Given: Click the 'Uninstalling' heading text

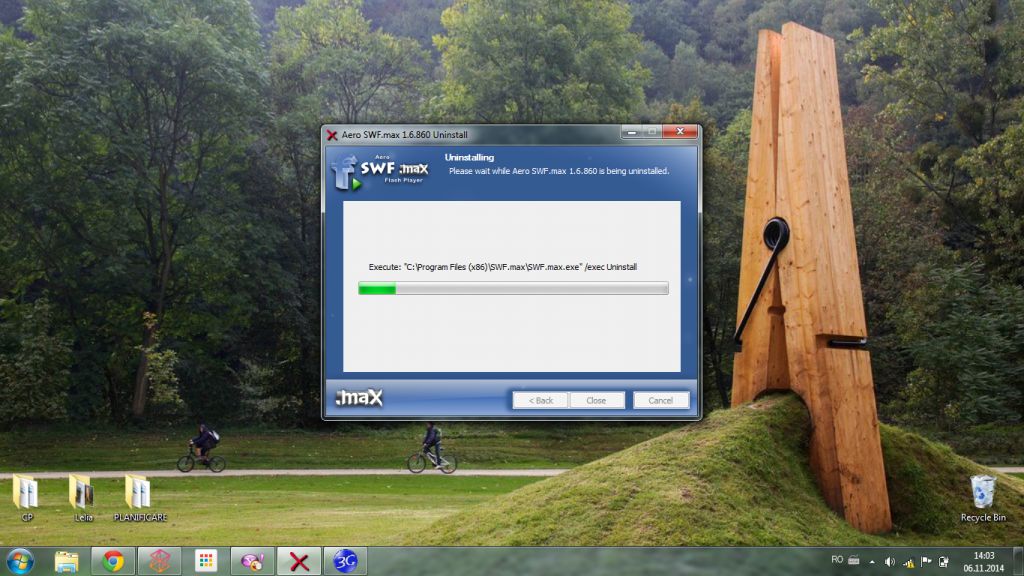Looking at the screenshot, I should 469,157.
